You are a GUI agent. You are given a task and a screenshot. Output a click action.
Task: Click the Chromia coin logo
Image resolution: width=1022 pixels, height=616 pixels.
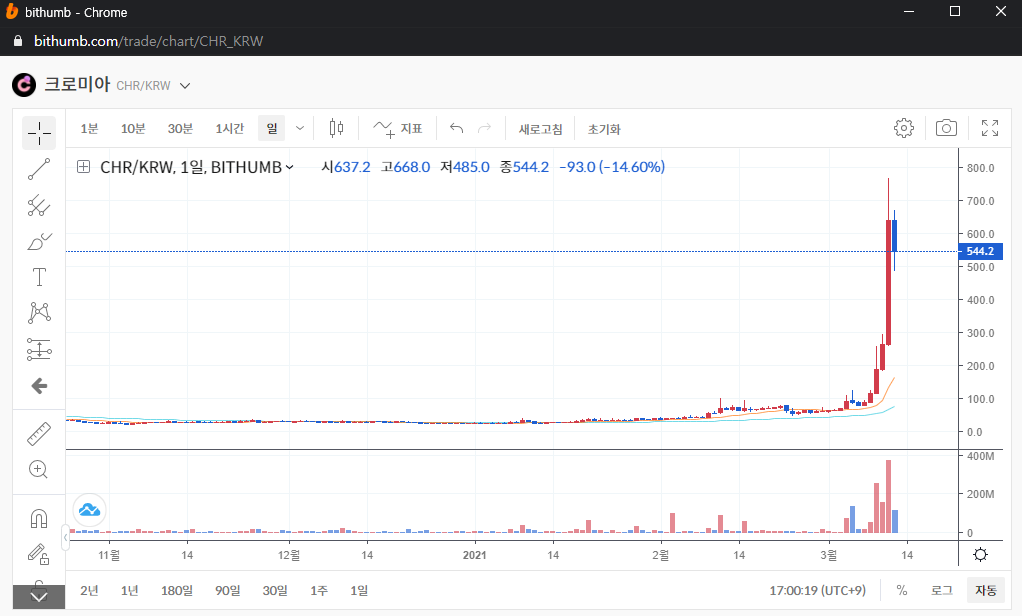click(24, 85)
